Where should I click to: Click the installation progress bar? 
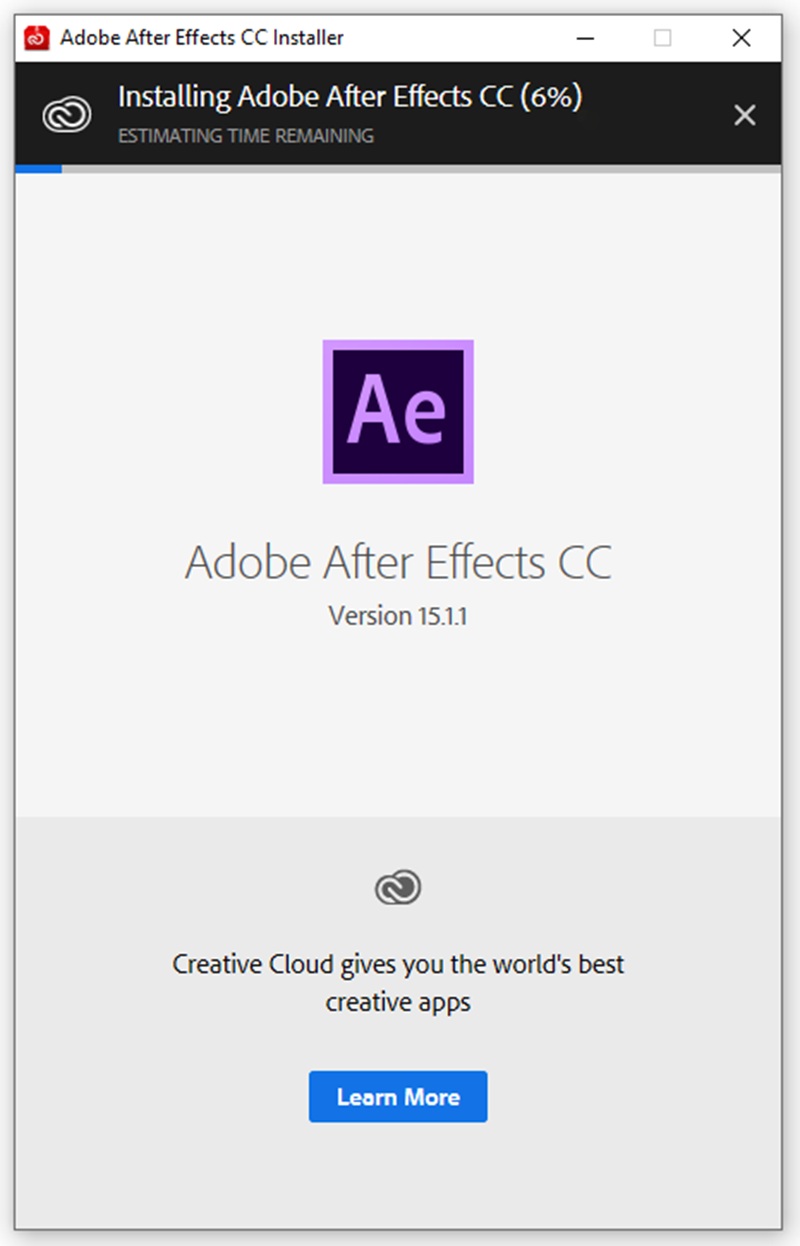(x=400, y=169)
